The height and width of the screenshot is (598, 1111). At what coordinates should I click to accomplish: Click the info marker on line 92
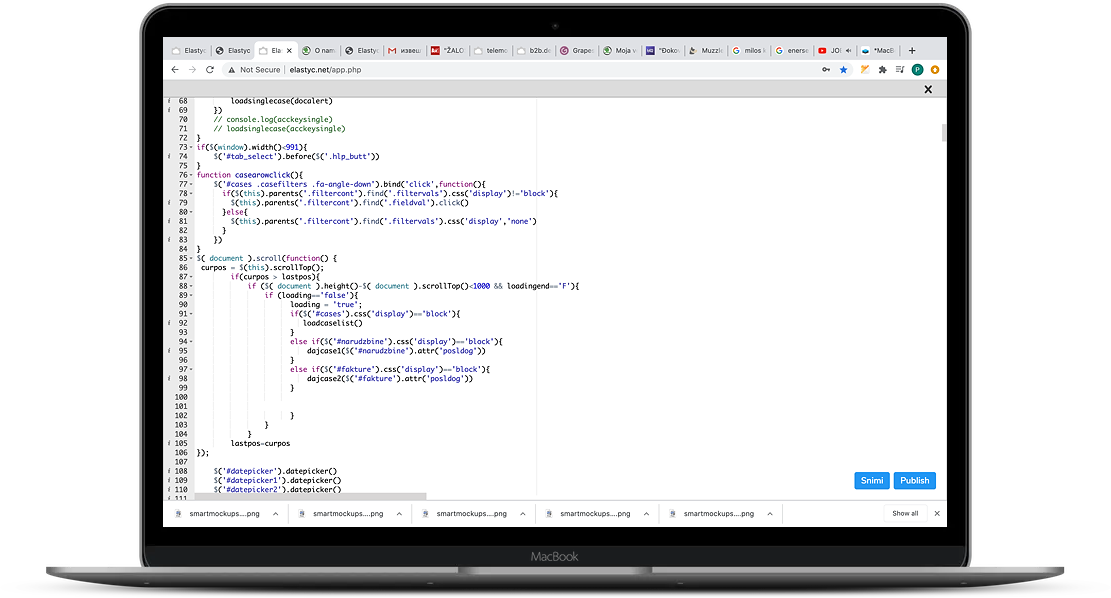pyautogui.click(x=169, y=323)
